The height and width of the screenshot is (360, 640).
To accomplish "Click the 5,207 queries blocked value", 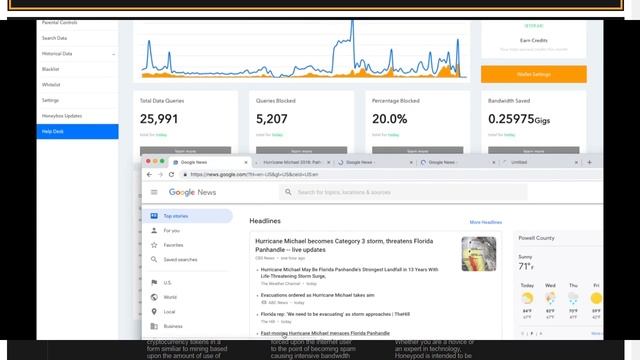I will (271, 119).
